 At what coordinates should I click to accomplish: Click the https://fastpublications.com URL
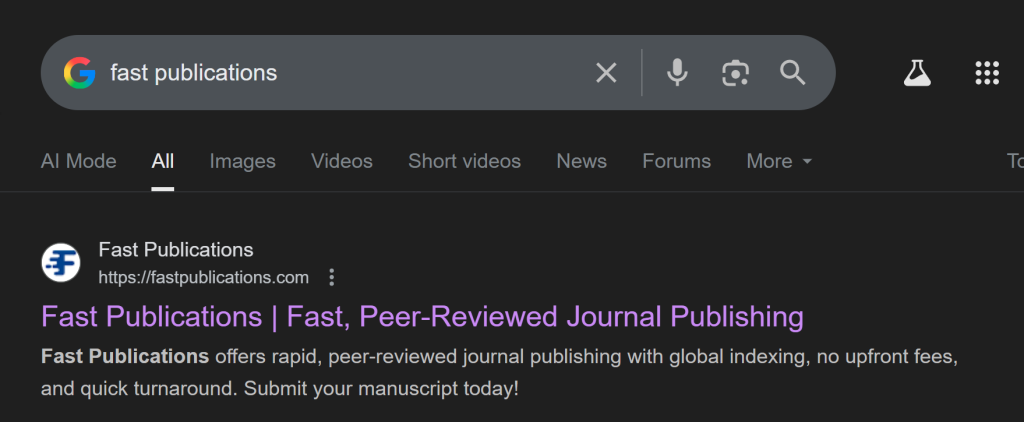[x=203, y=278]
